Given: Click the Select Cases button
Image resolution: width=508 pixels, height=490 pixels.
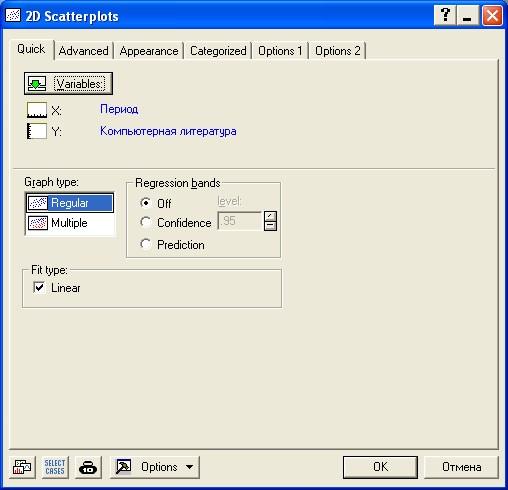Looking at the screenshot, I should pos(55,467).
